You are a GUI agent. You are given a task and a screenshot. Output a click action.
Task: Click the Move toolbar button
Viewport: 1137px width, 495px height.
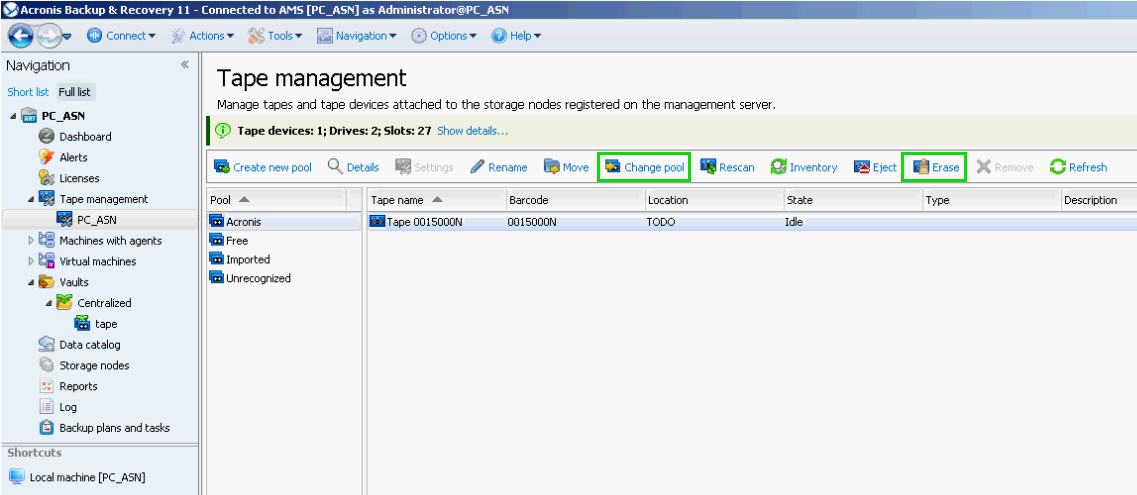(x=566, y=167)
